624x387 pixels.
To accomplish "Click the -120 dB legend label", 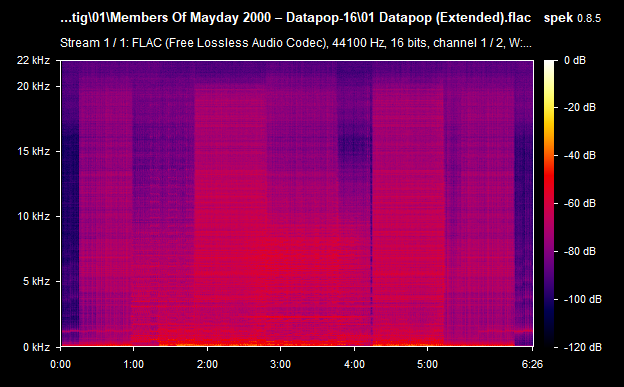I will coord(583,347).
